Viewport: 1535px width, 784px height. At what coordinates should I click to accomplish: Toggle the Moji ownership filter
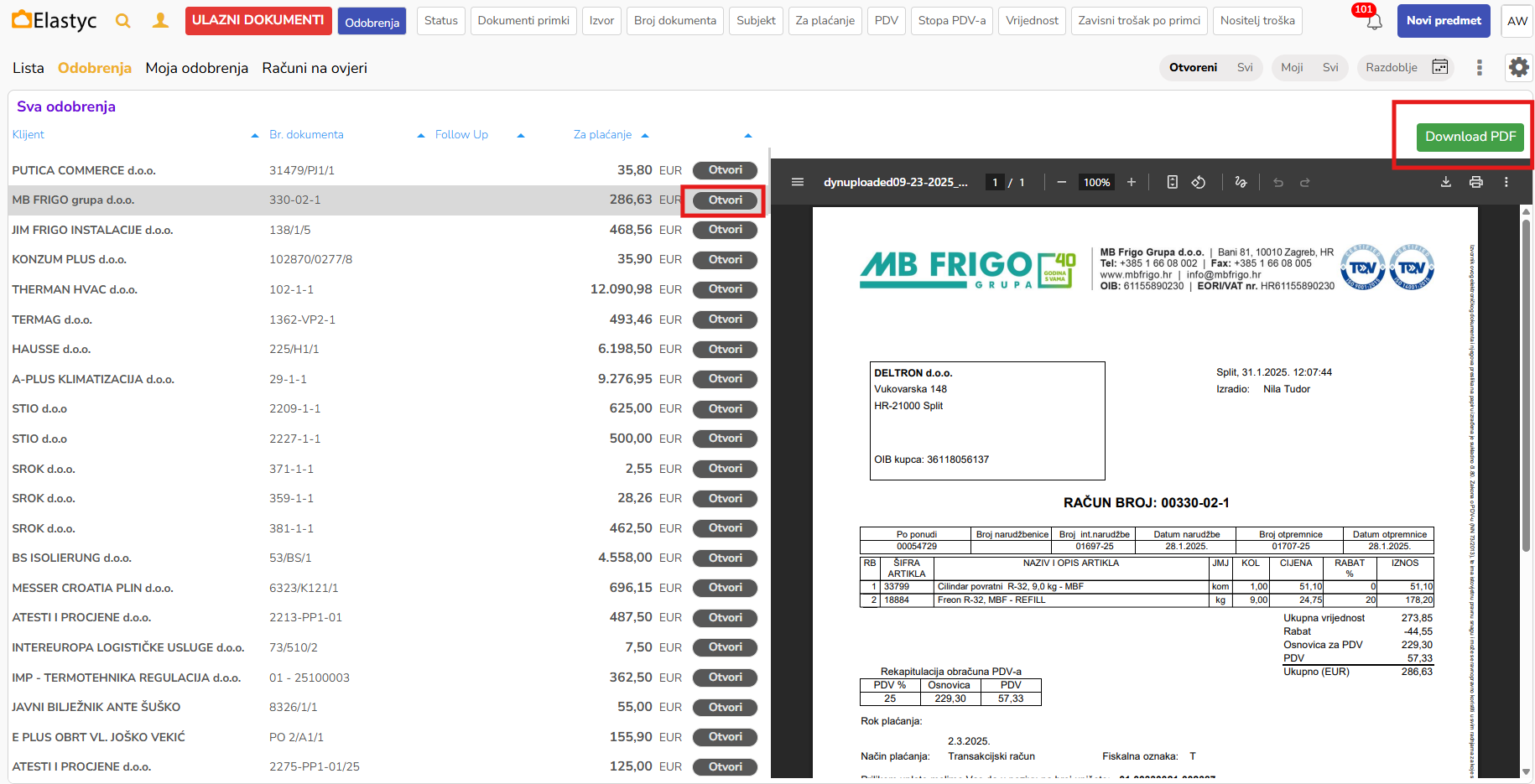click(1292, 67)
